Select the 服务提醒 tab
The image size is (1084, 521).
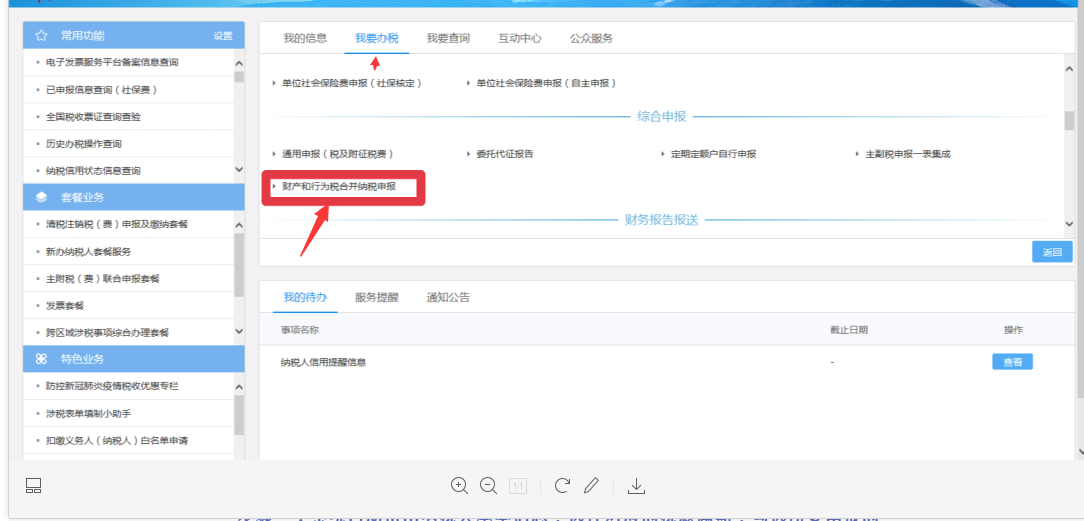click(x=376, y=297)
